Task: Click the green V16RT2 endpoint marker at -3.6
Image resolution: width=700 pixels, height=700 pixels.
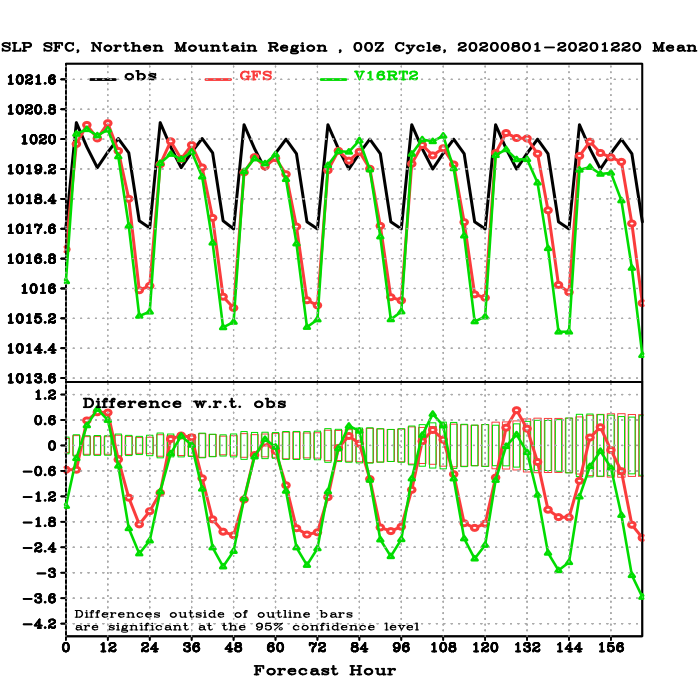Action: click(642, 596)
